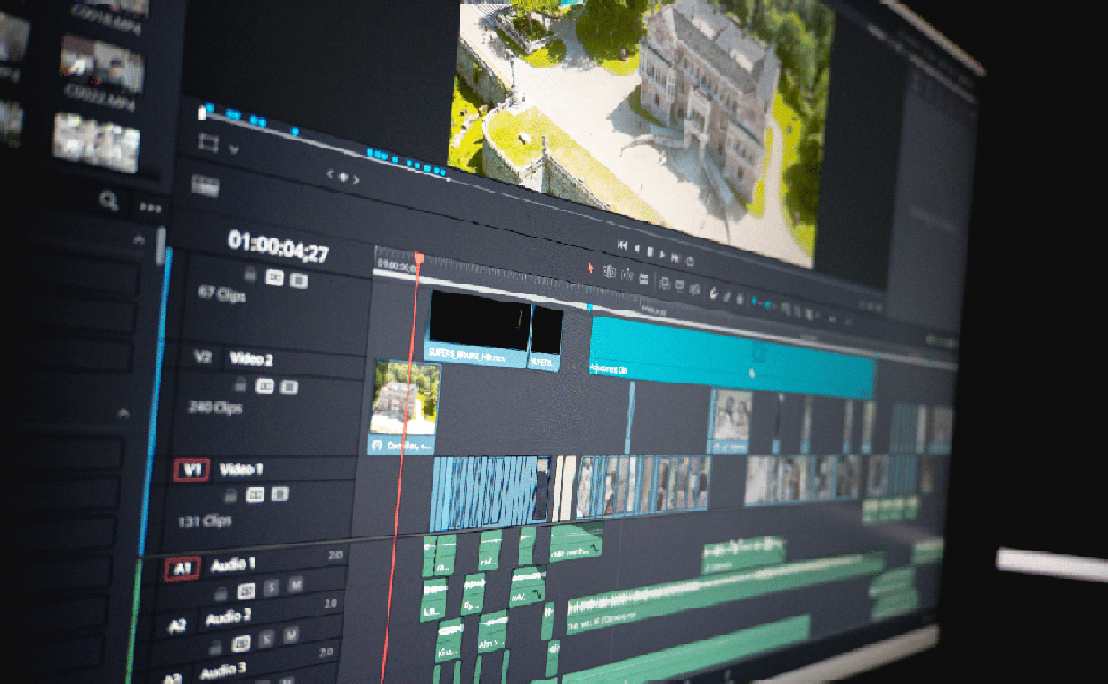Collapse the upper left panel chevron arrow
1108x684 pixels.
tap(139, 241)
